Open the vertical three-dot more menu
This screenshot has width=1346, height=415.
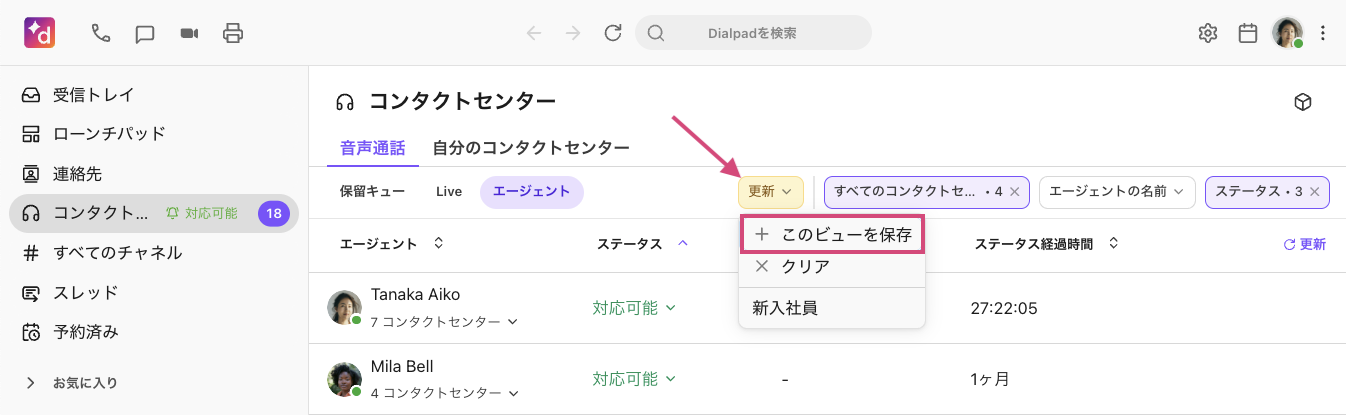pos(1323,33)
